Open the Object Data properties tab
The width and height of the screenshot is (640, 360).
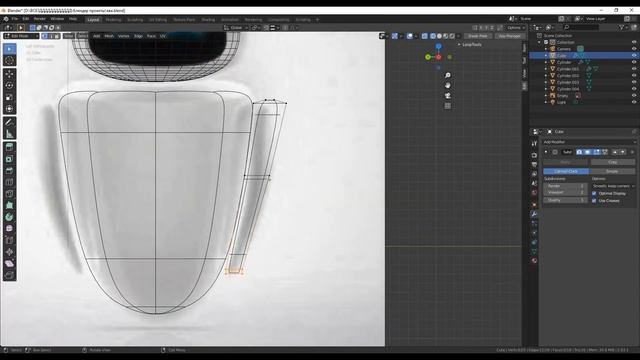pyautogui.click(x=534, y=251)
